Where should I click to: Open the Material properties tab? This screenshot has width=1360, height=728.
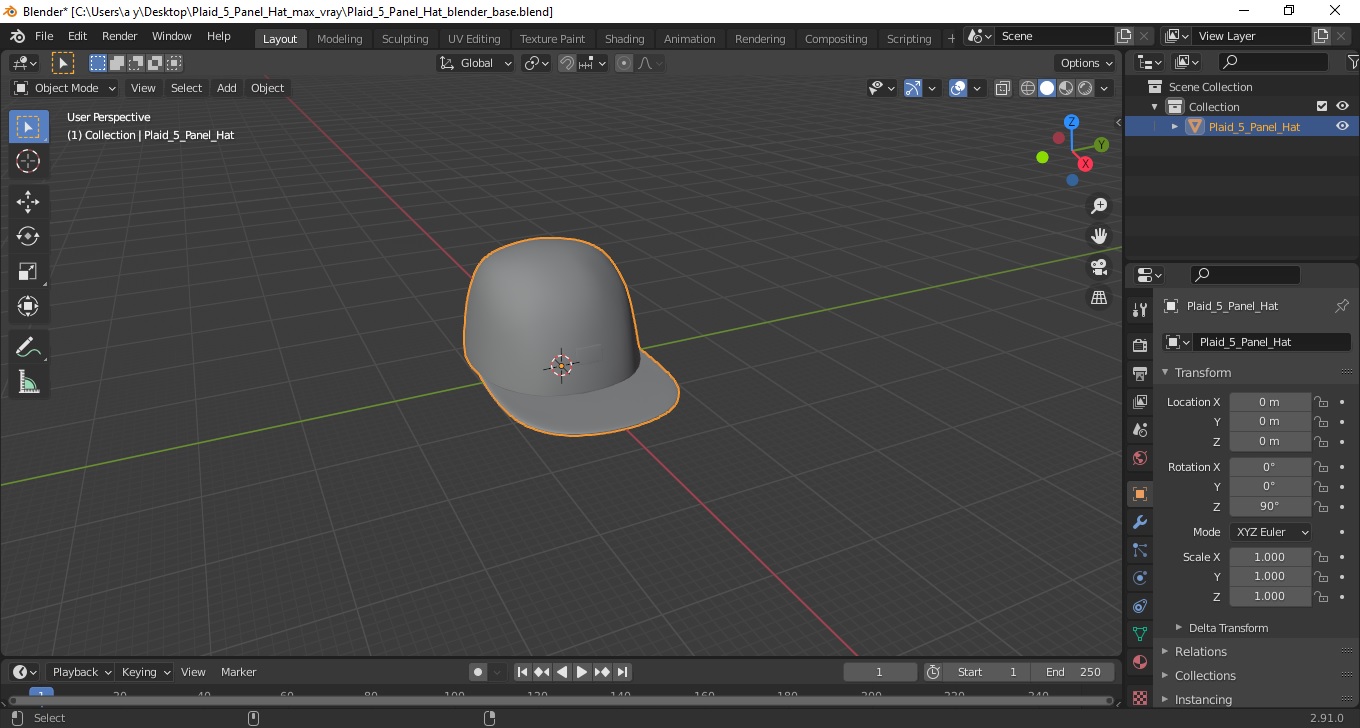tap(1139, 662)
